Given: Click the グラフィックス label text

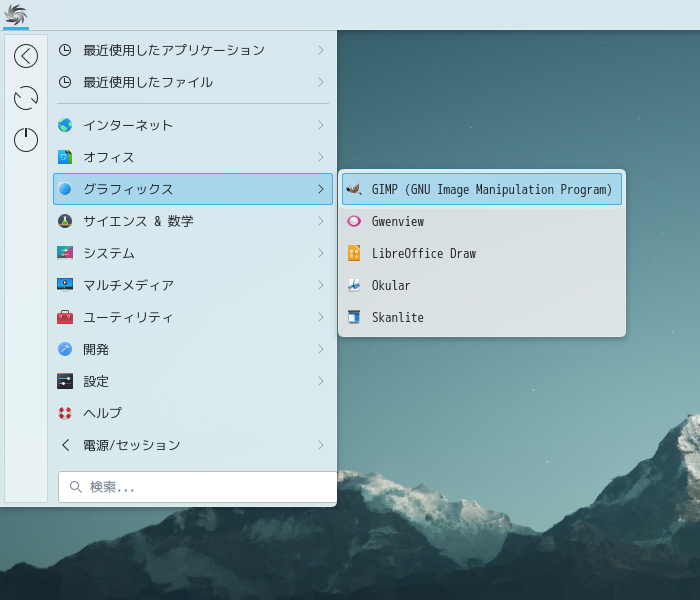Looking at the screenshot, I should coord(128,189).
